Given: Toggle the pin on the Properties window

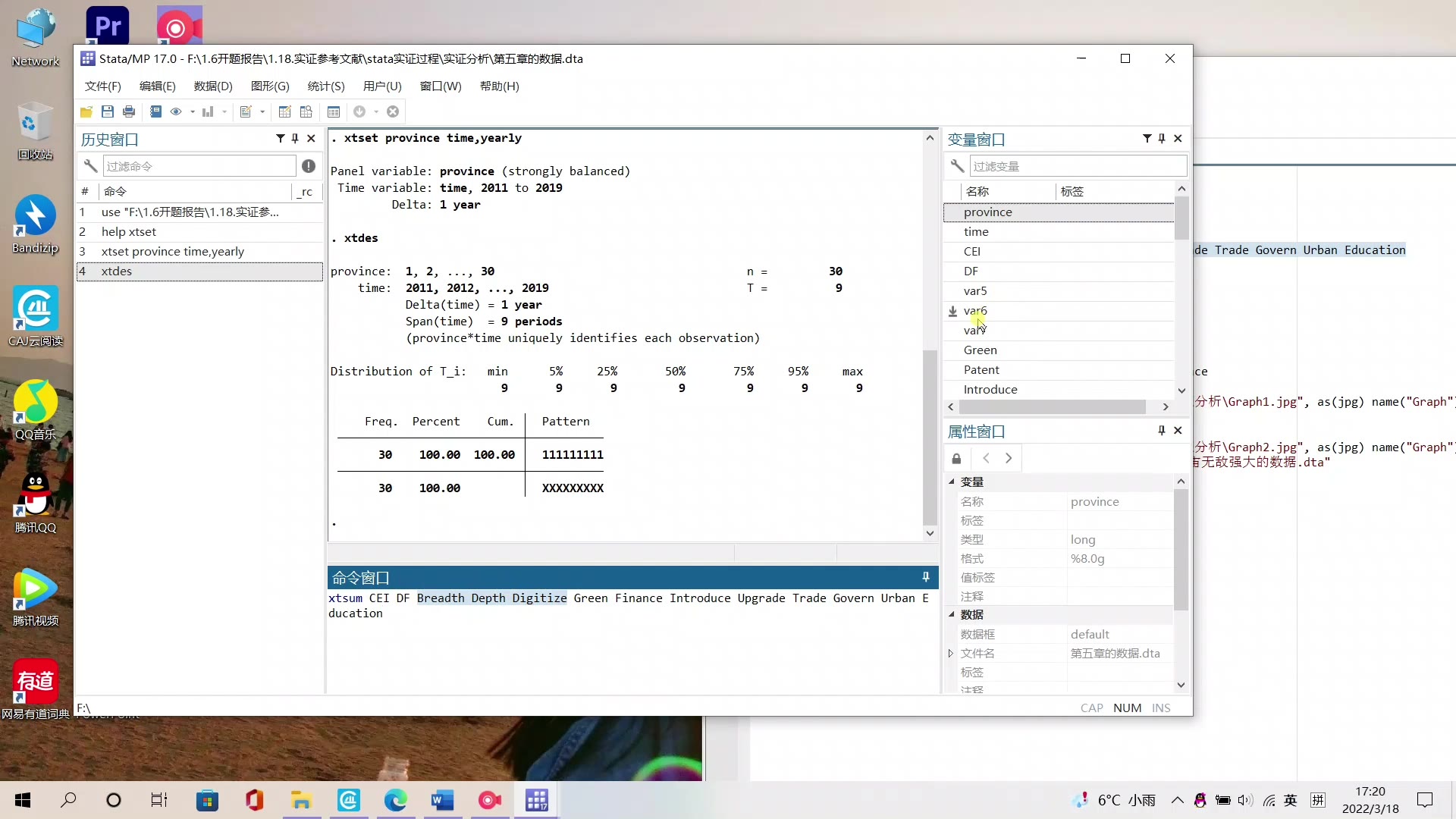Looking at the screenshot, I should coord(1162,430).
